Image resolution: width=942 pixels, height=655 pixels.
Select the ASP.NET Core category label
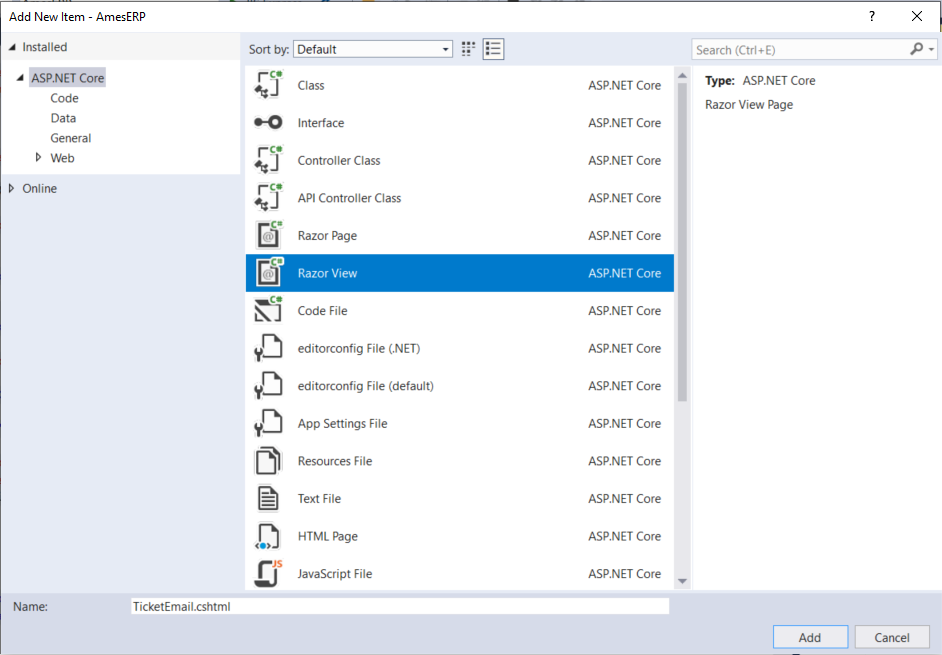tap(68, 78)
